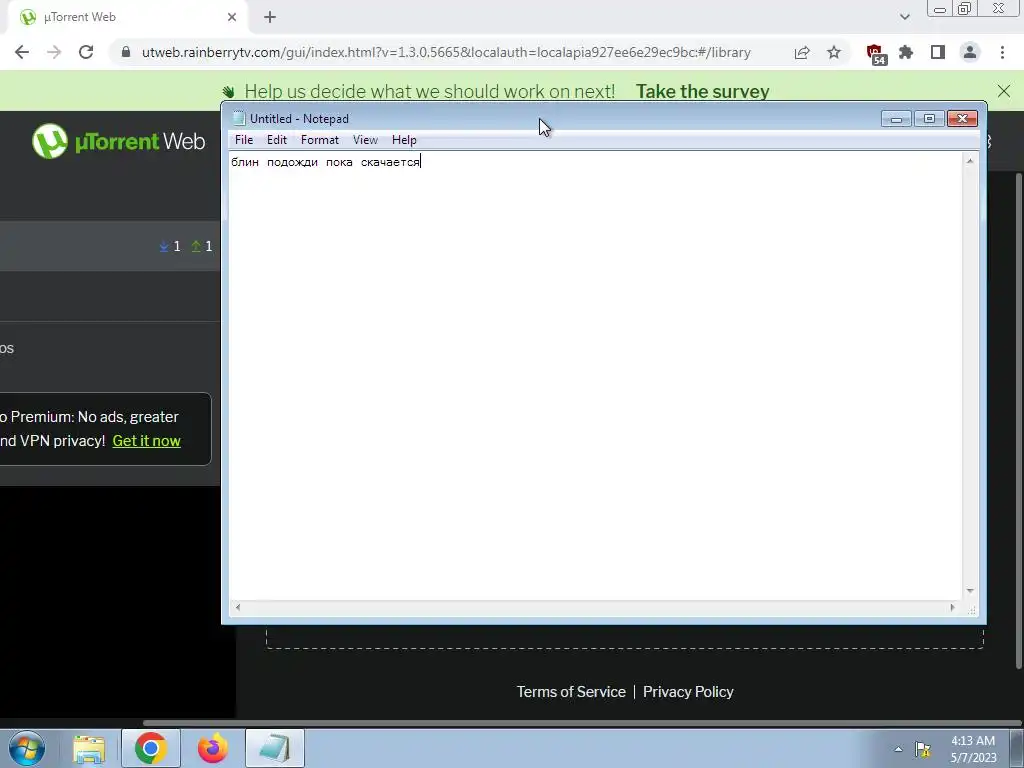Dismiss the survey banner
Image resolution: width=1024 pixels, height=768 pixels.
click(1004, 91)
